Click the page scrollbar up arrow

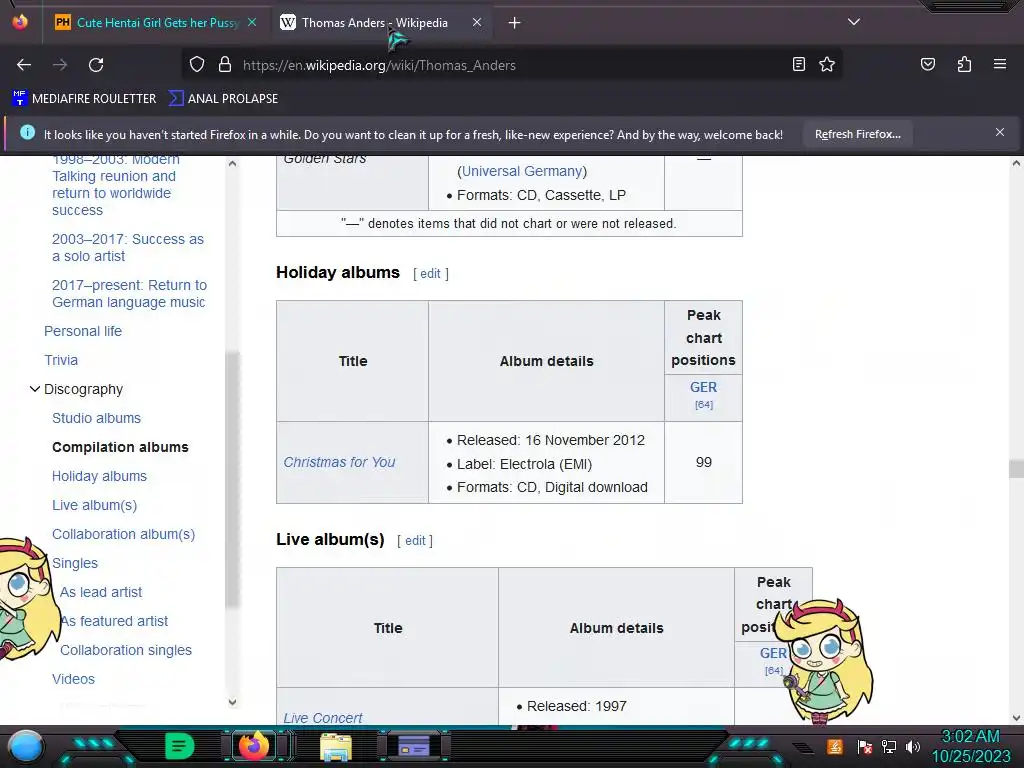[x=1016, y=163]
